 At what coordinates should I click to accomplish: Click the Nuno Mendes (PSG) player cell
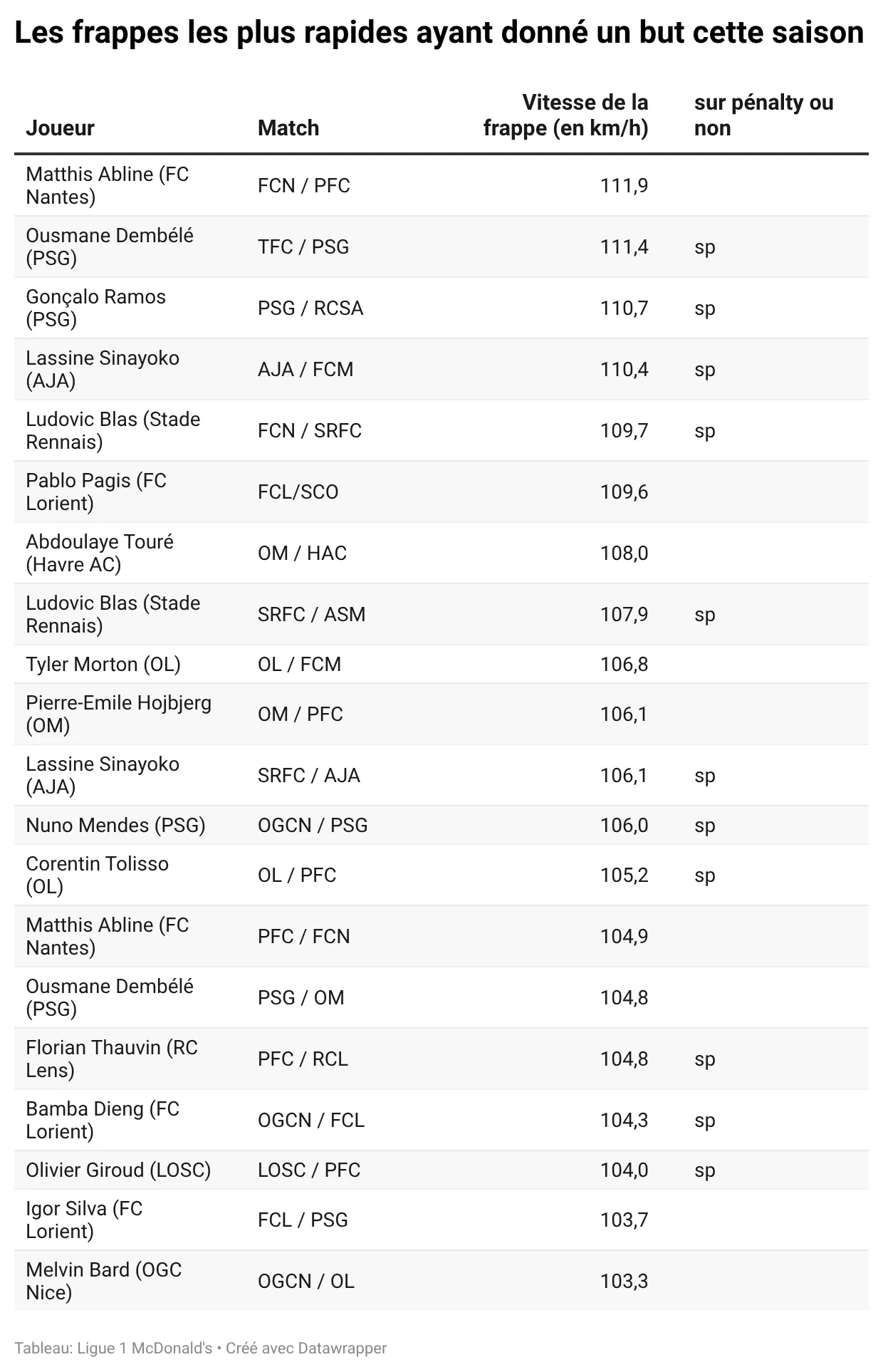[x=115, y=825]
